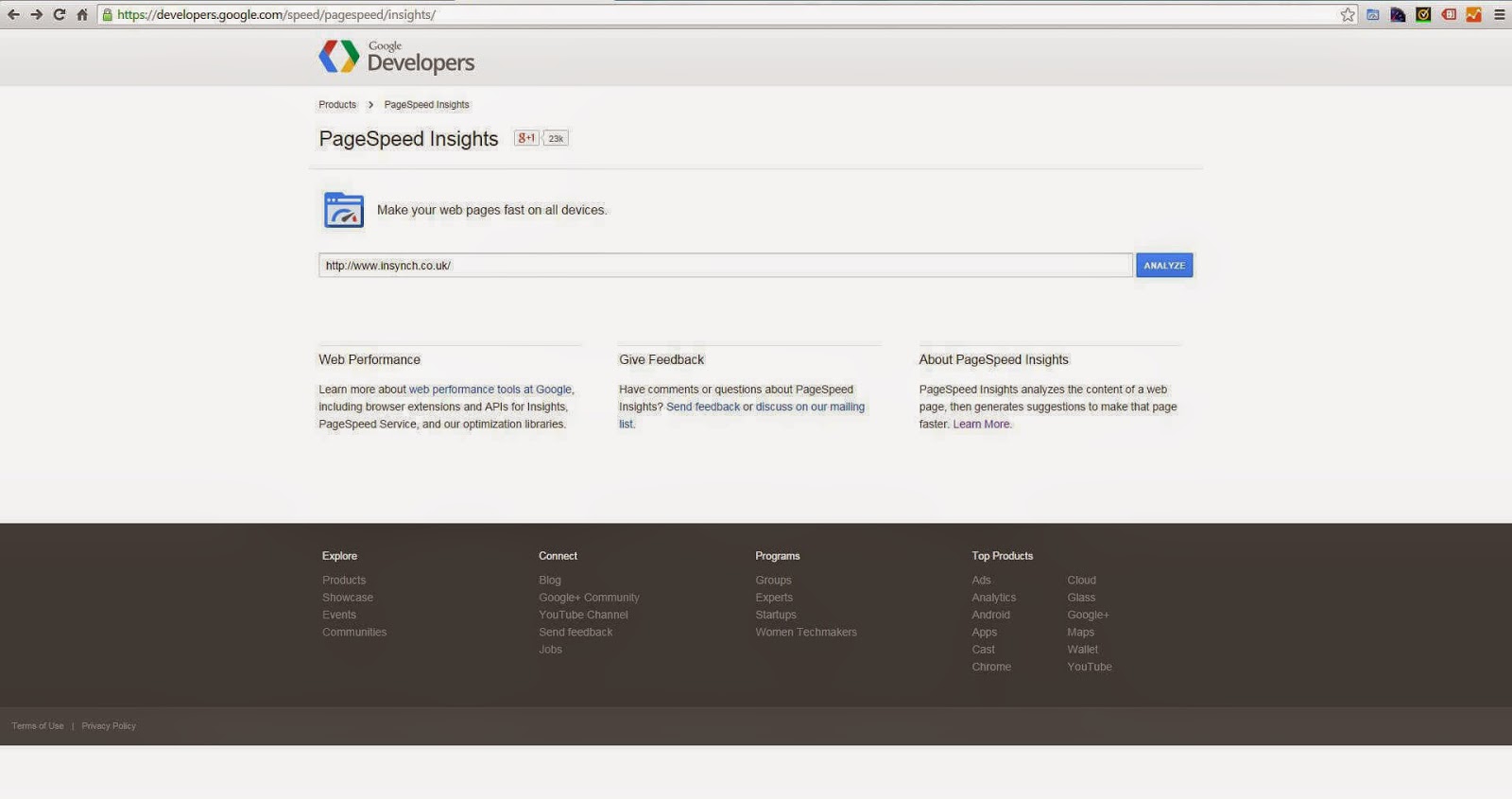Image resolution: width=1512 pixels, height=799 pixels.
Task: Click the 'Send feedback' link in Give Feedback
Action: point(703,407)
